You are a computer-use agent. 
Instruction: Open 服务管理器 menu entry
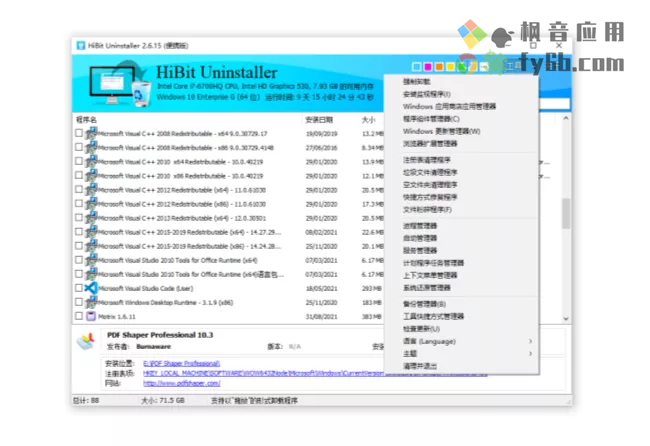click(420, 251)
